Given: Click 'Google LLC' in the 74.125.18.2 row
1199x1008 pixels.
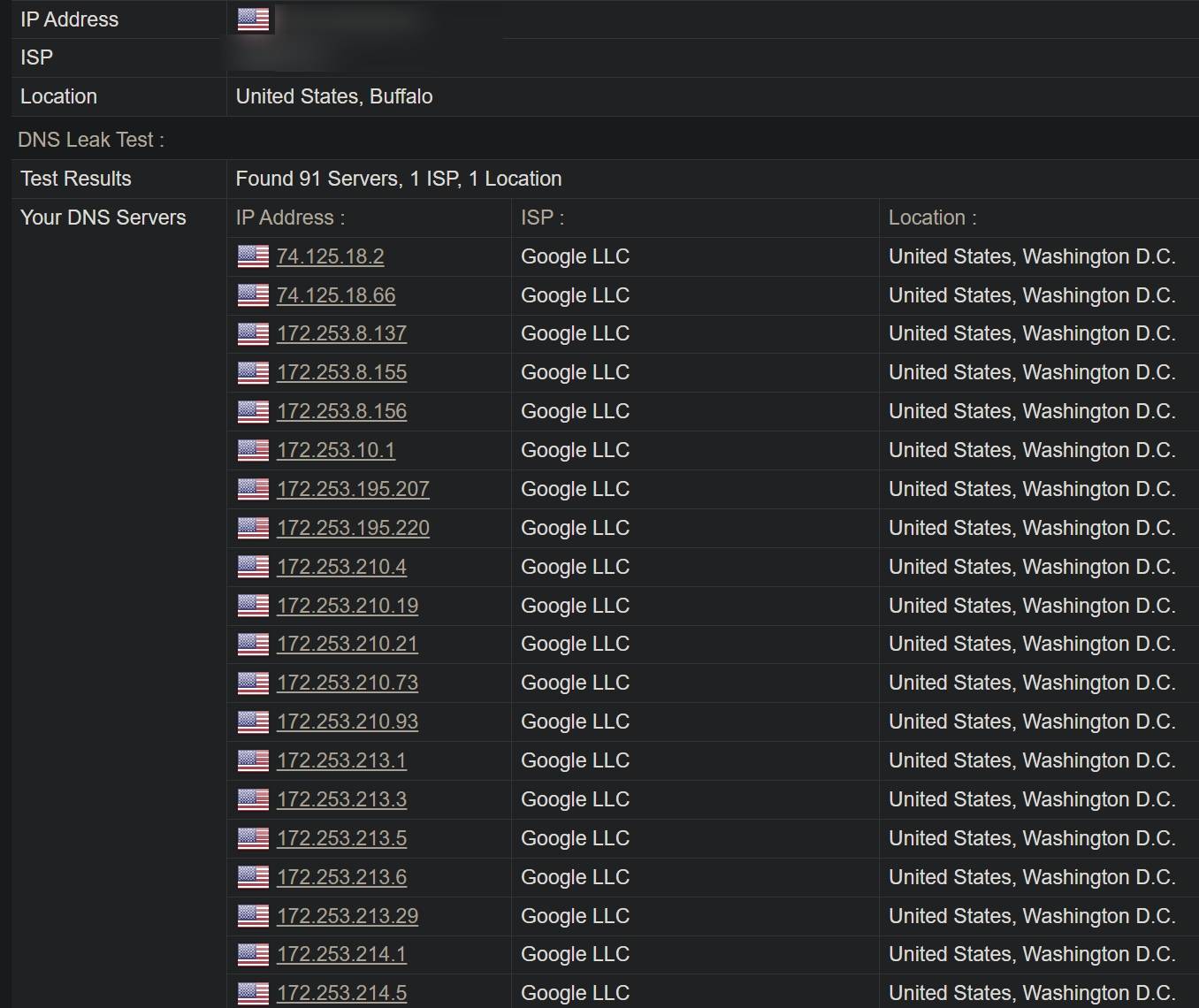Looking at the screenshot, I should [x=576, y=256].
